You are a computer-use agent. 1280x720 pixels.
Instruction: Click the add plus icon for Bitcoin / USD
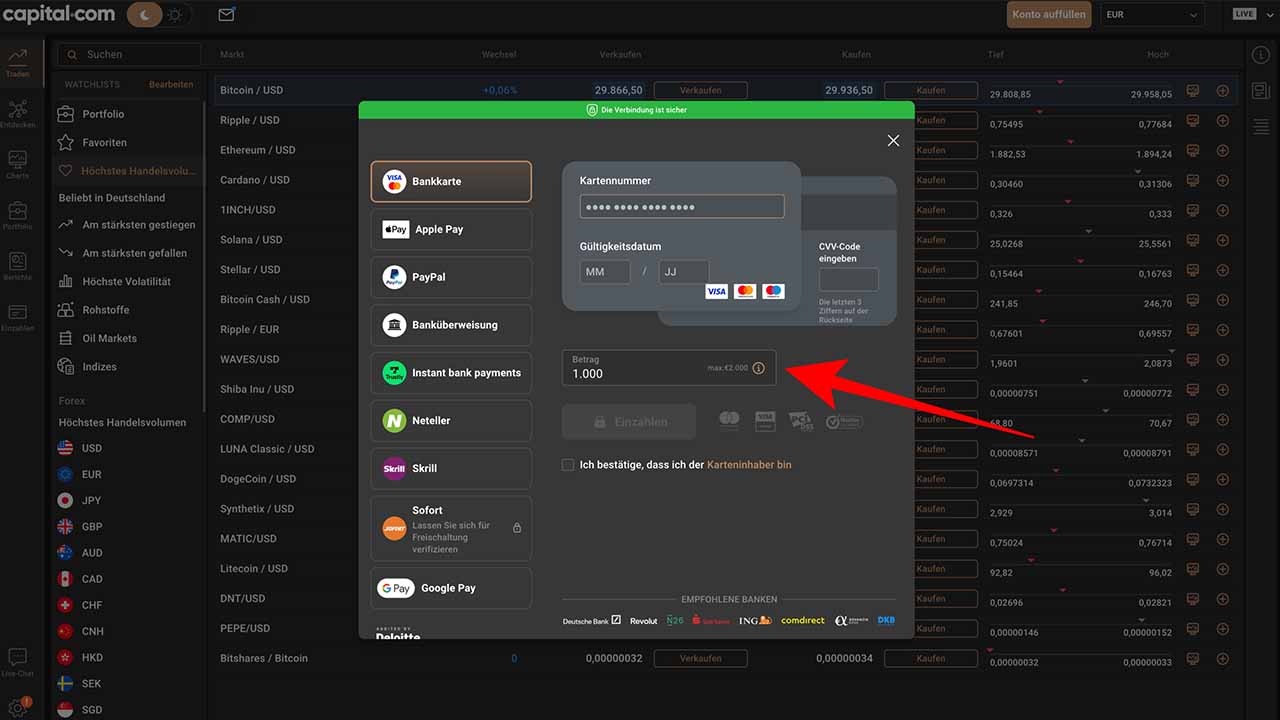pyautogui.click(x=1223, y=90)
